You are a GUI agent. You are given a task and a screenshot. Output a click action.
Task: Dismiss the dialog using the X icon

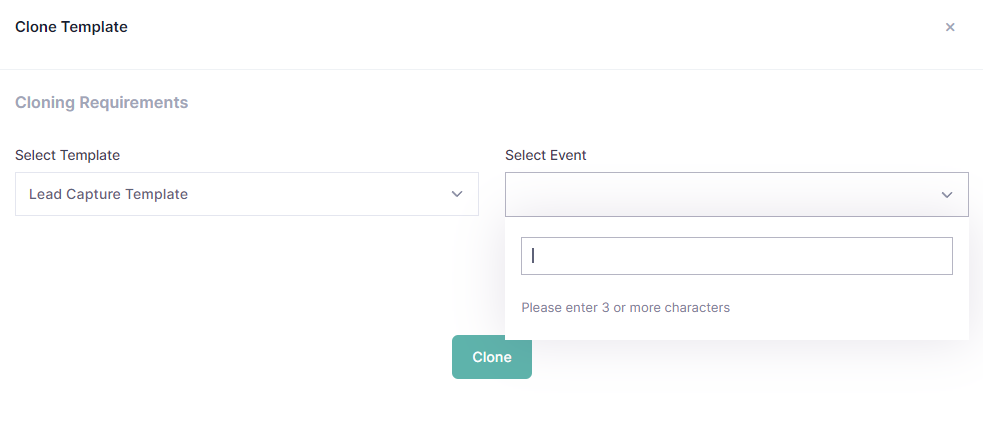950,27
